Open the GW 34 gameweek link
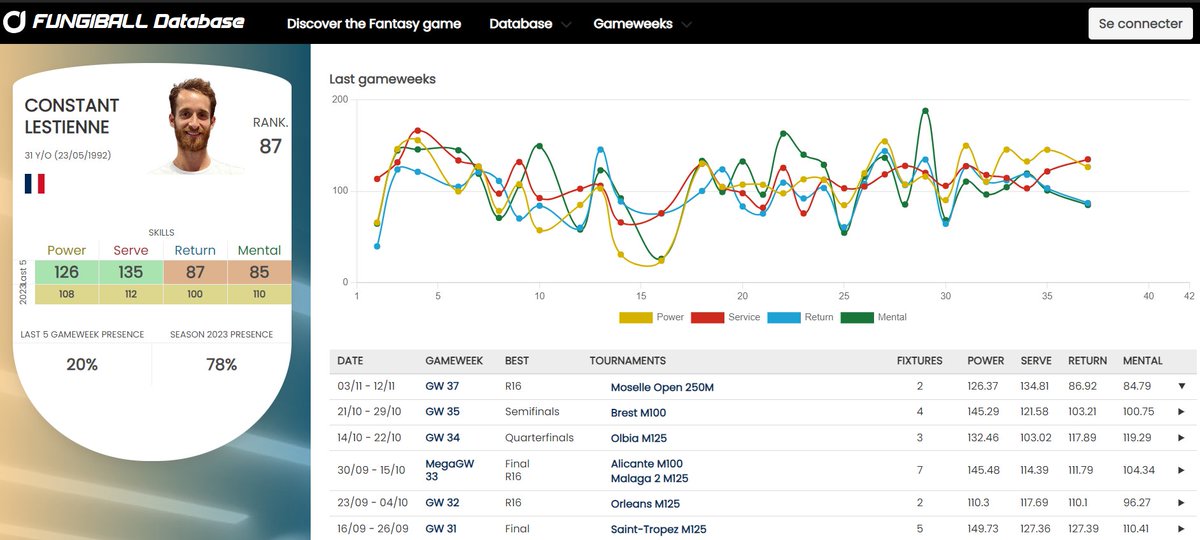 coord(442,437)
